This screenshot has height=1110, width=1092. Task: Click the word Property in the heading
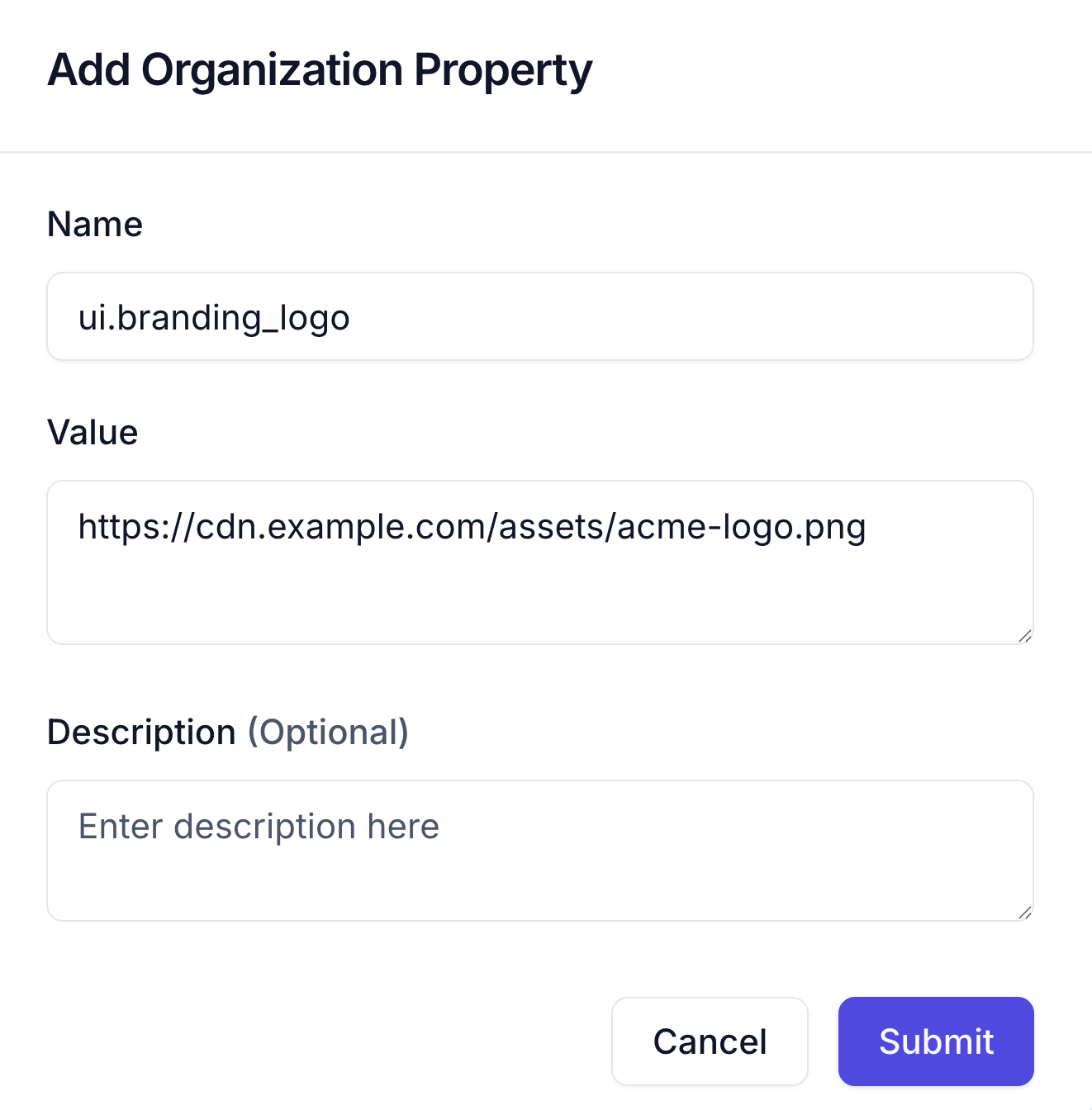tap(503, 70)
